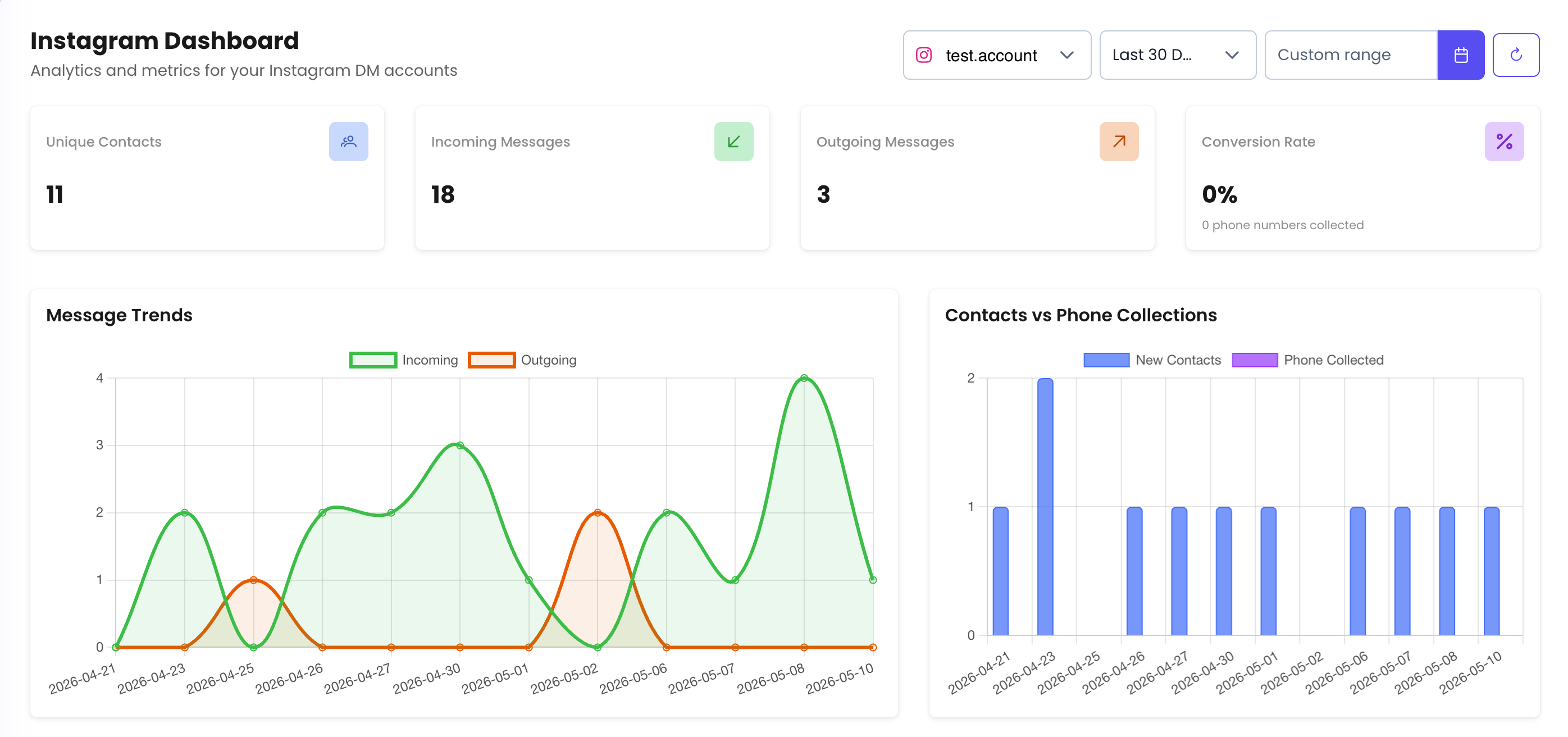Click the Conversion Rate value 0%
Viewport: 1568px width, 737px height.
pos(1219,194)
